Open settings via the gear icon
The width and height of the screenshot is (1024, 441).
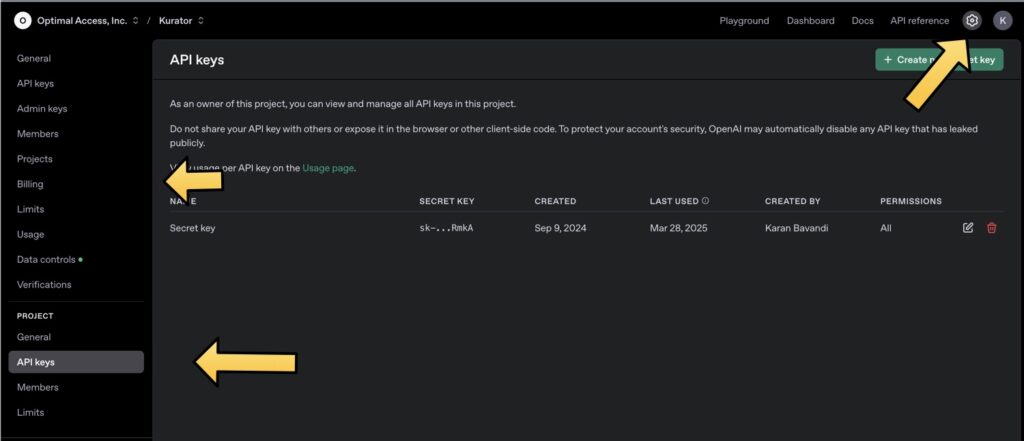(971, 21)
